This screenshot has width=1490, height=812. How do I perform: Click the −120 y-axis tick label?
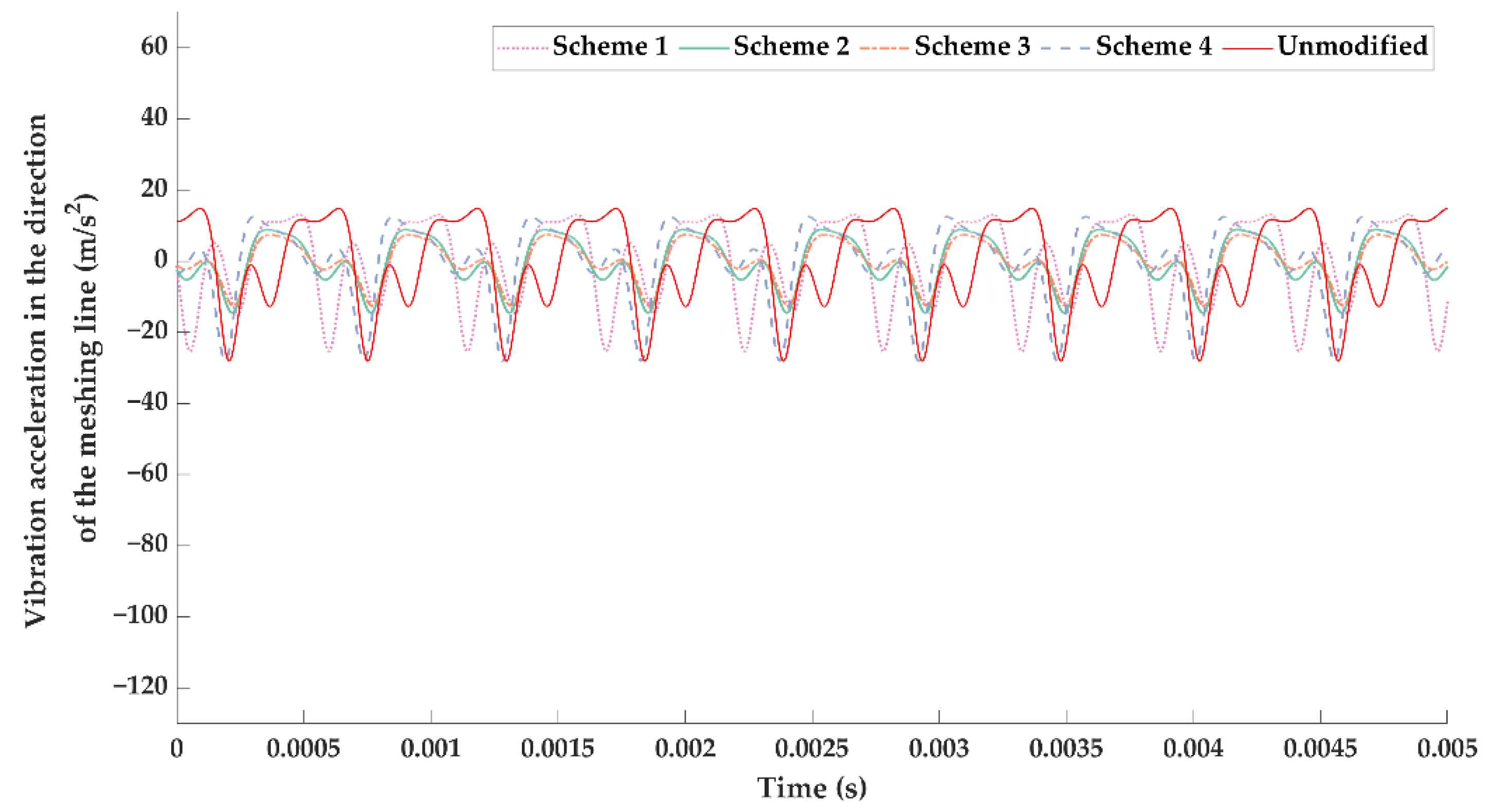140,687
